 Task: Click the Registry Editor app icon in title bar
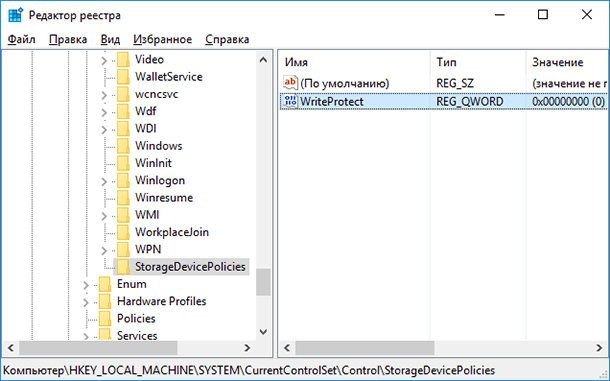(16, 15)
